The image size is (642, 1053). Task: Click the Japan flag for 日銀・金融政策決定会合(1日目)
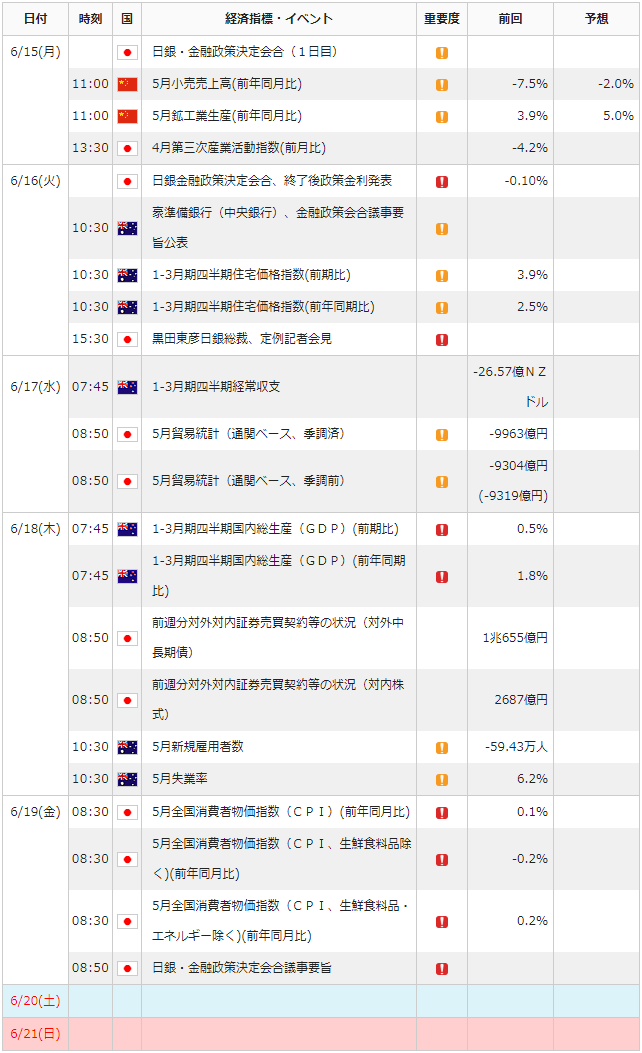pyautogui.click(x=127, y=52)
